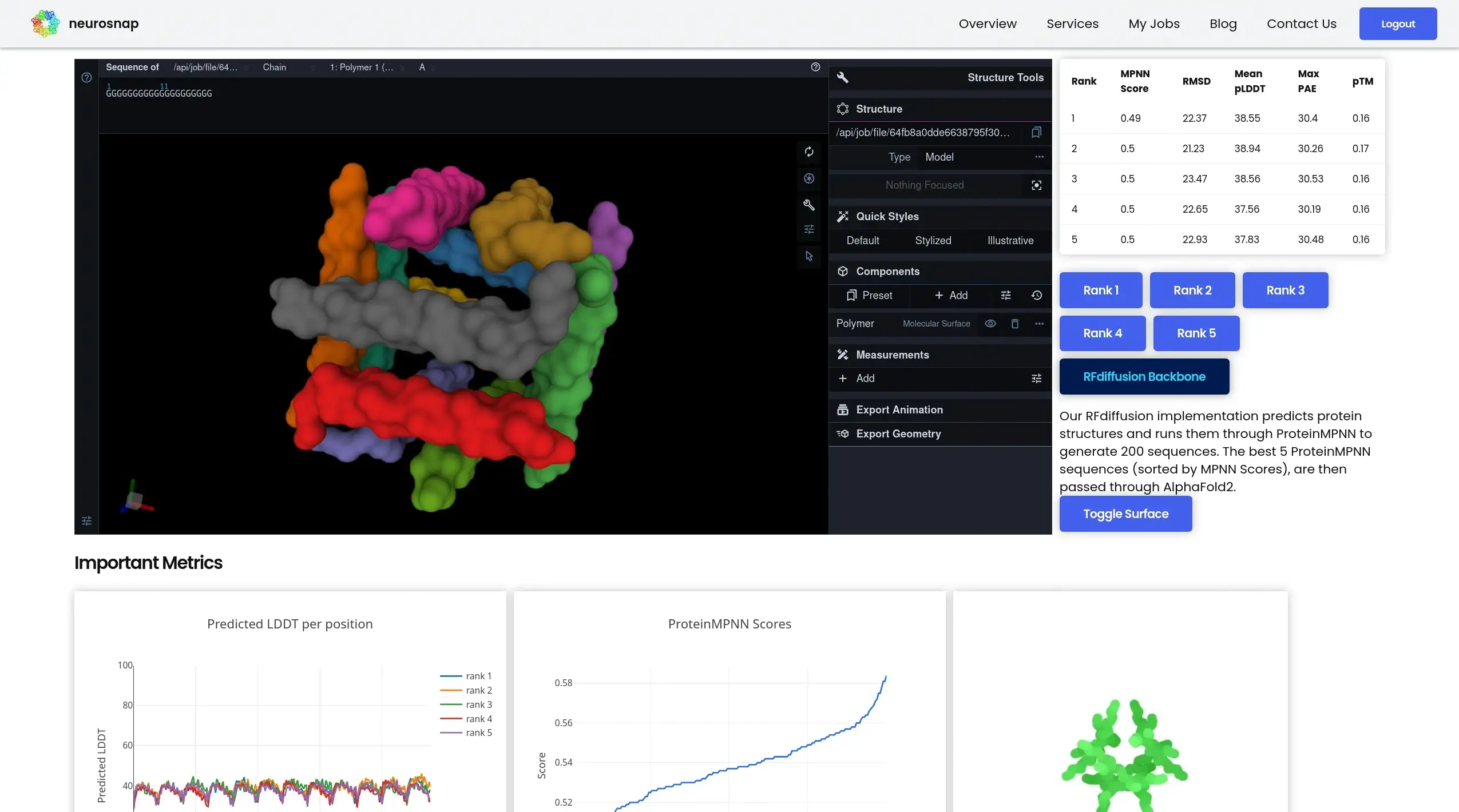The height and width of the screenshot is (812, 1459).
Task: Expand the Export Animation section
Action: [x=899, y=410]
